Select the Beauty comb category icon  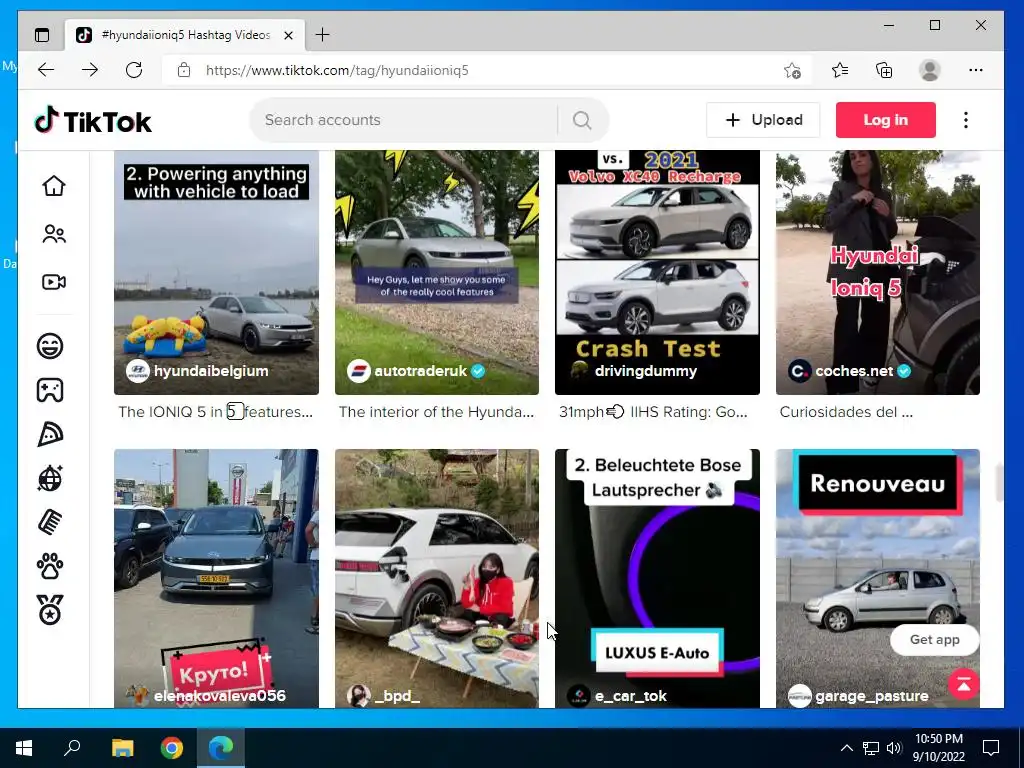pyautogui.click(x=50, y=522)
